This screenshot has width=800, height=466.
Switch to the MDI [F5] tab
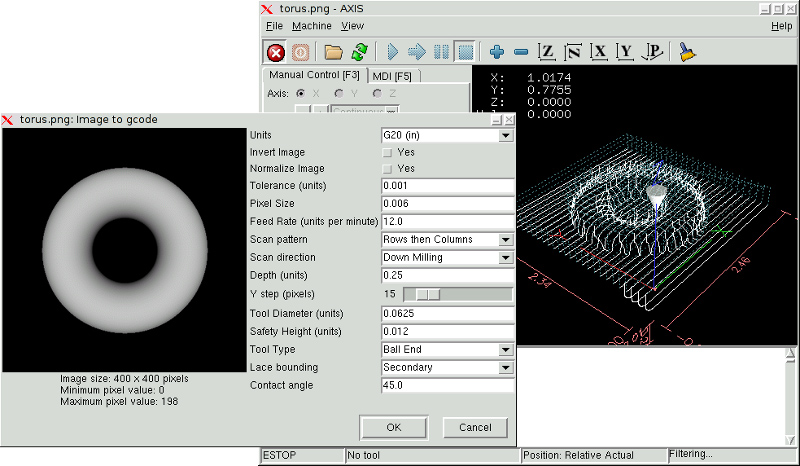click(395, 76)
